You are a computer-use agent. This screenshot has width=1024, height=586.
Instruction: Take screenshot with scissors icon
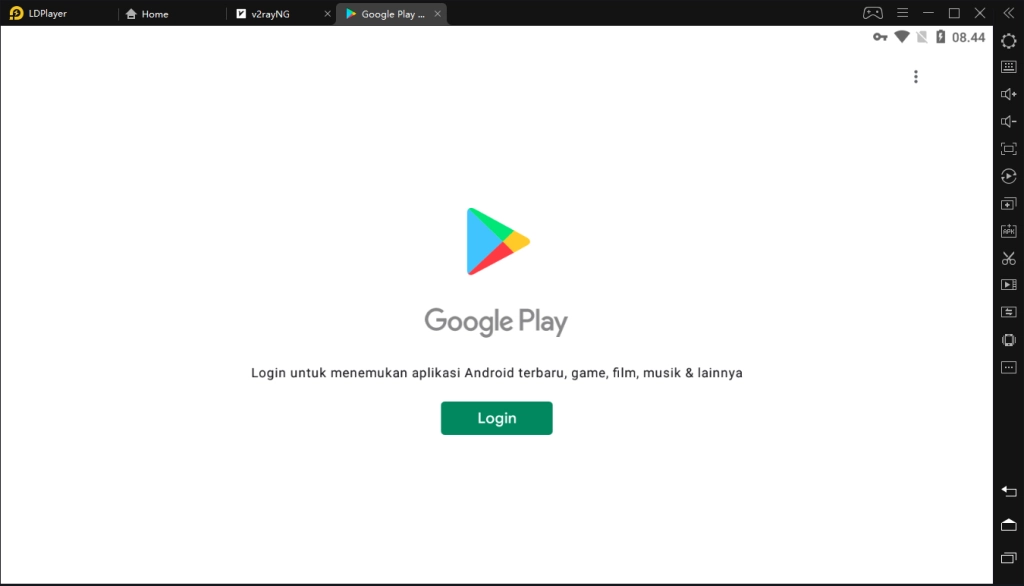(x=1008, y=259)
